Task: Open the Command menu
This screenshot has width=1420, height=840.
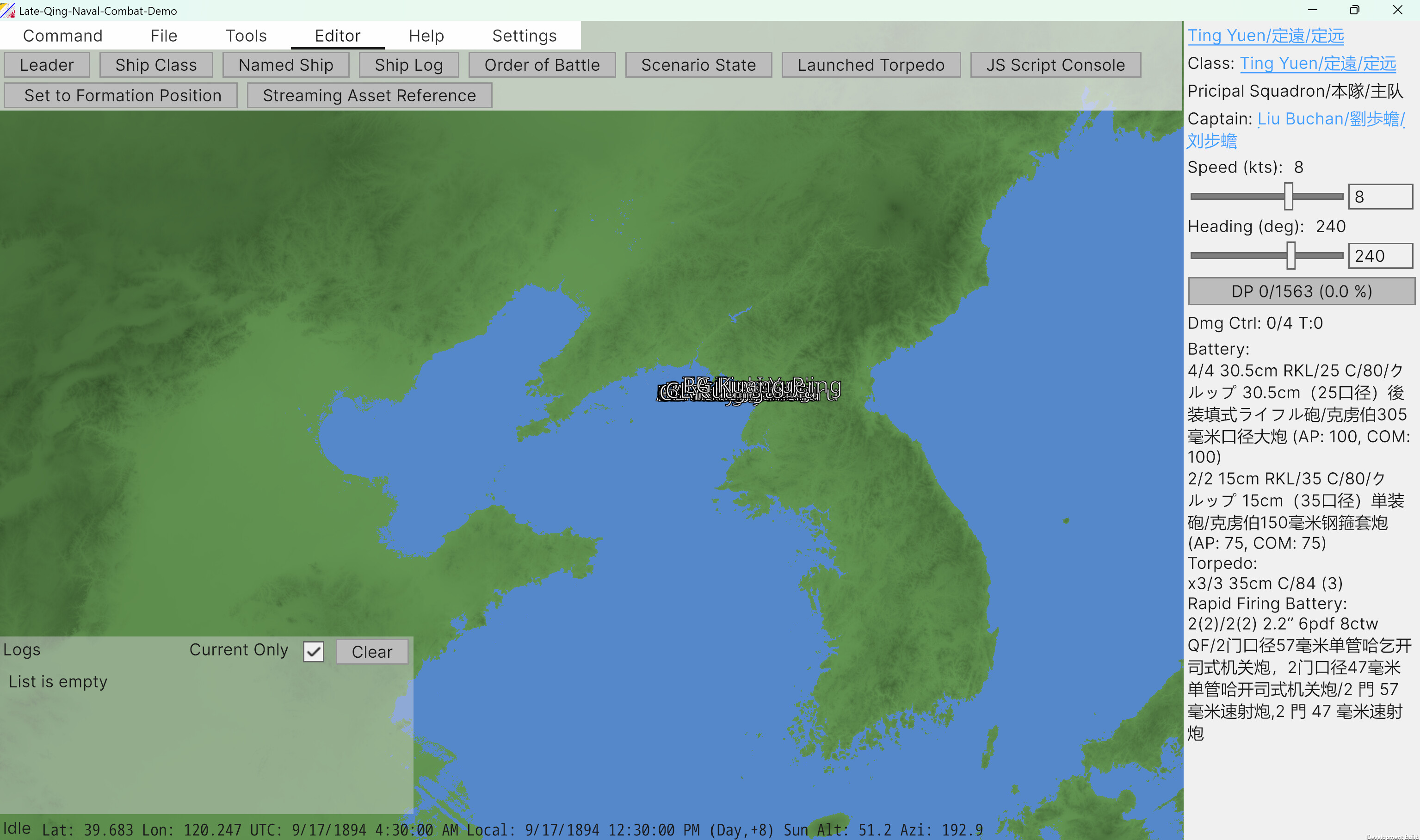Action: [62, 35]
